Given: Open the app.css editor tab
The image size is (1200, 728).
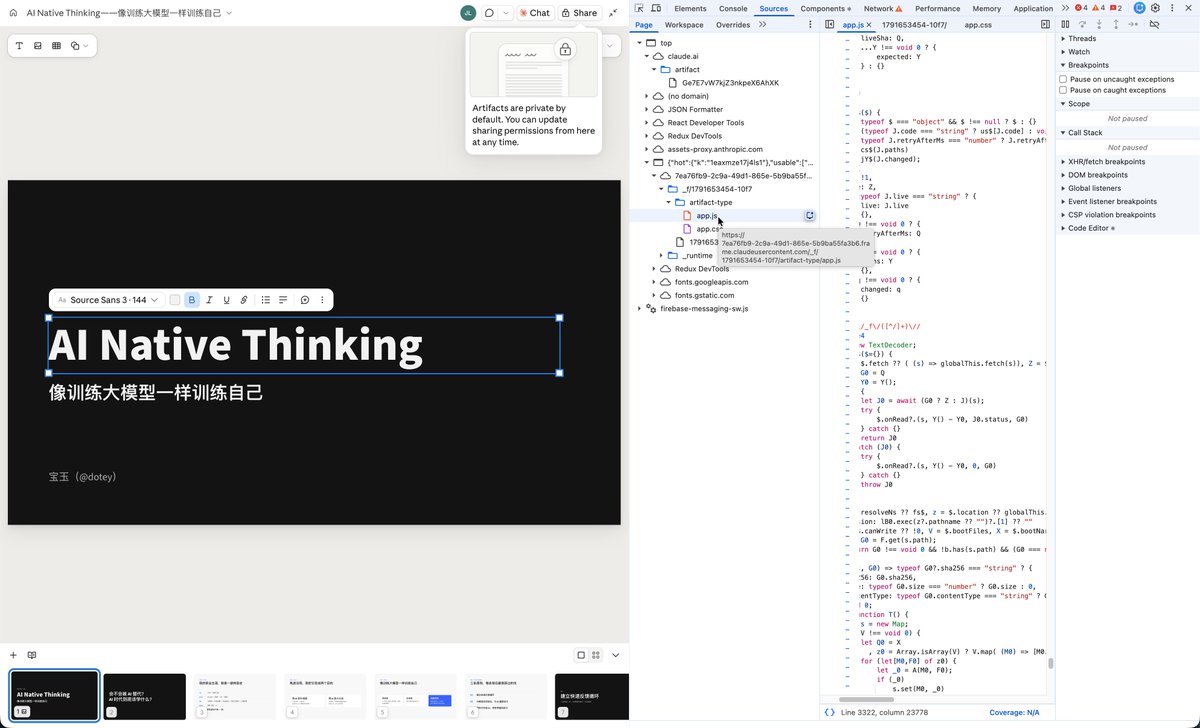Looking at the screenshot, I should tap(978, 24).
